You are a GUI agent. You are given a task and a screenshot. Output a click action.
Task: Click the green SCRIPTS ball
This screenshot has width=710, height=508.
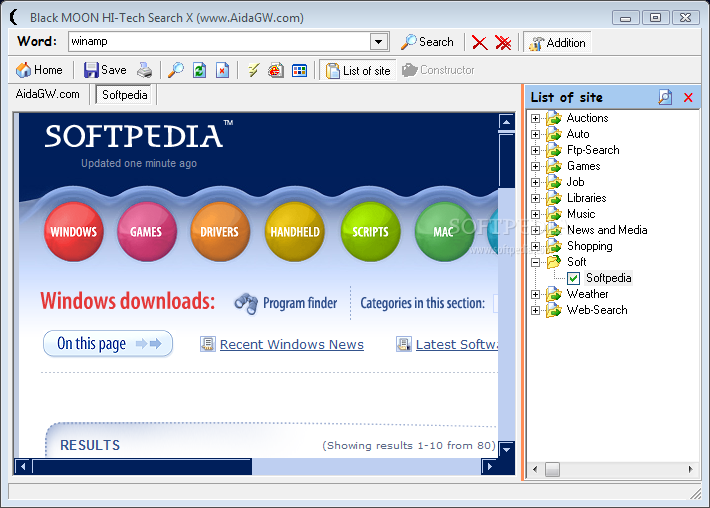(370, 231)
